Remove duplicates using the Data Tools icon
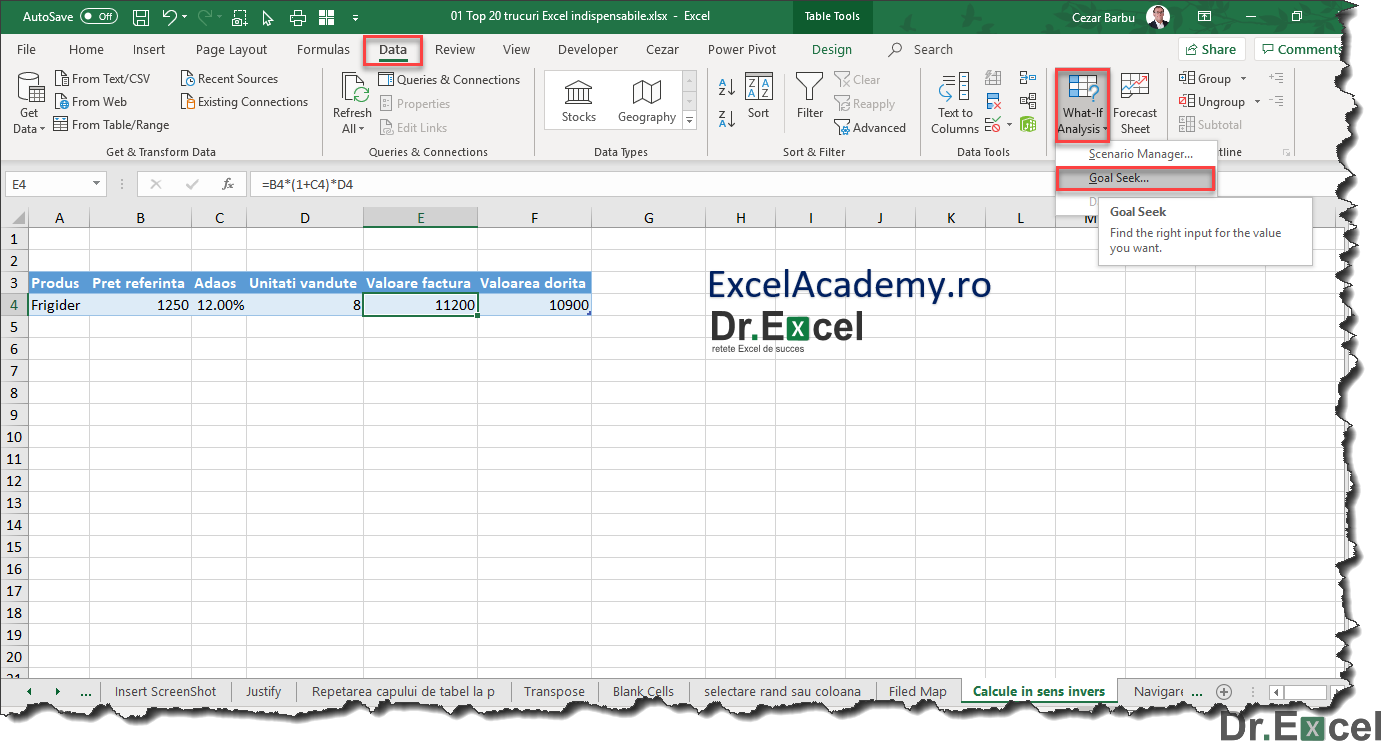This screenshot has height=741, width=1381. [993, 100]
